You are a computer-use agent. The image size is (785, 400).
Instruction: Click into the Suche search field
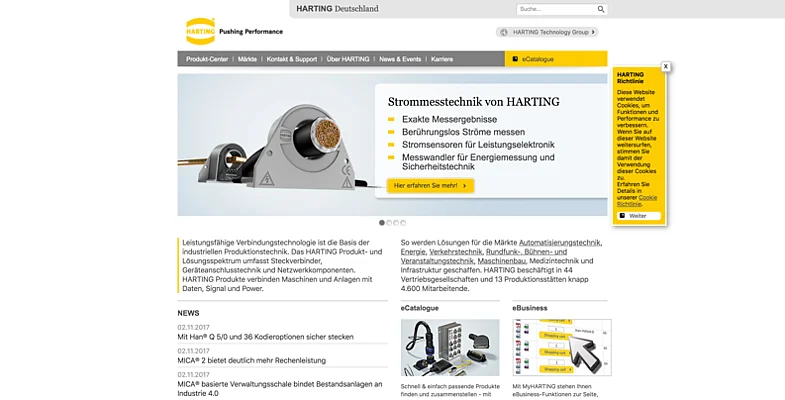(554, 9)
